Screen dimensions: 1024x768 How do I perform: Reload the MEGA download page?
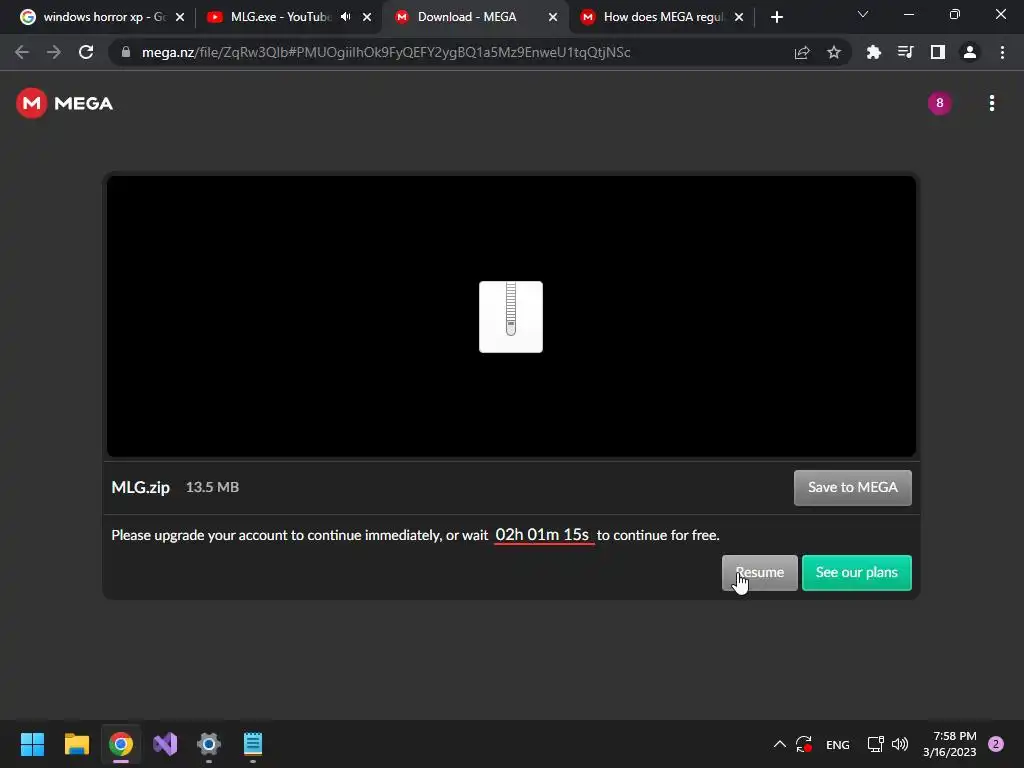pos(86,52)
